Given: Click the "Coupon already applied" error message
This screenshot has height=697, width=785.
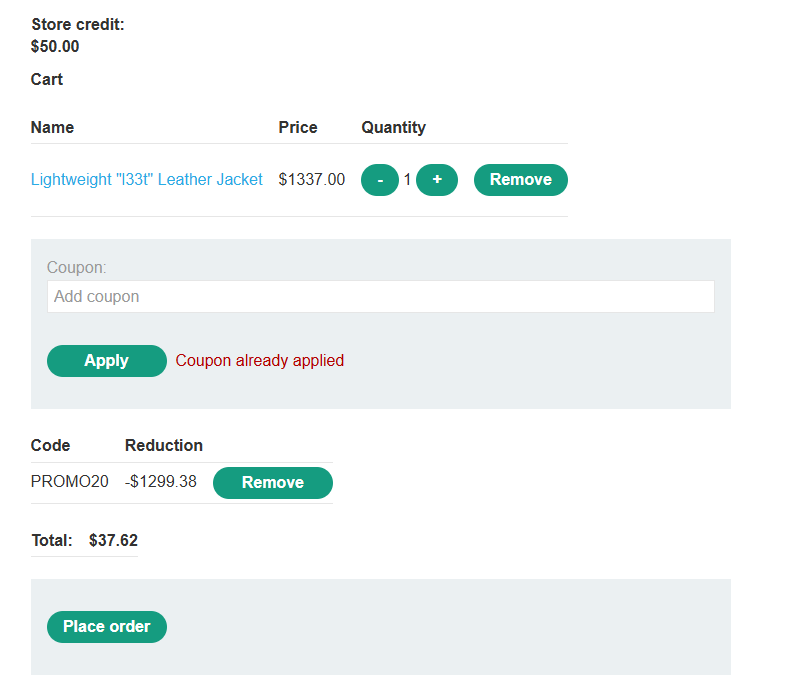Looking at the screenshot, I should 260,361.
